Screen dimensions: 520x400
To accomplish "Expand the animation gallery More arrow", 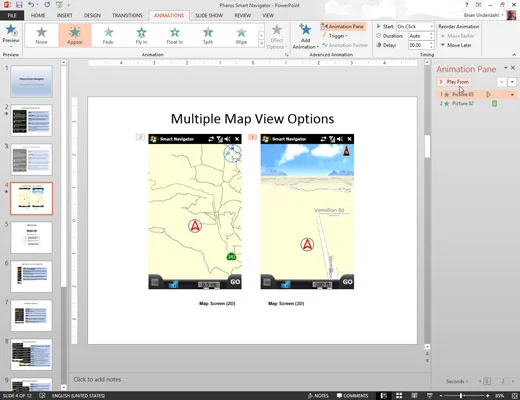I will click(x=262, y=43).
